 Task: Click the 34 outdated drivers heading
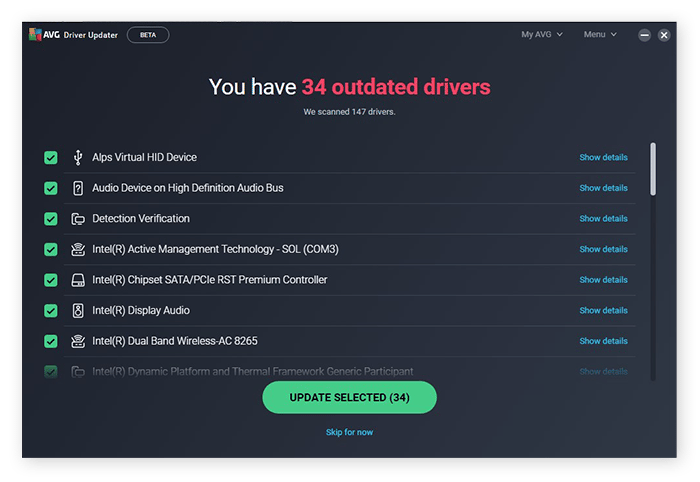pyautogui.click(x=396, y=87)
